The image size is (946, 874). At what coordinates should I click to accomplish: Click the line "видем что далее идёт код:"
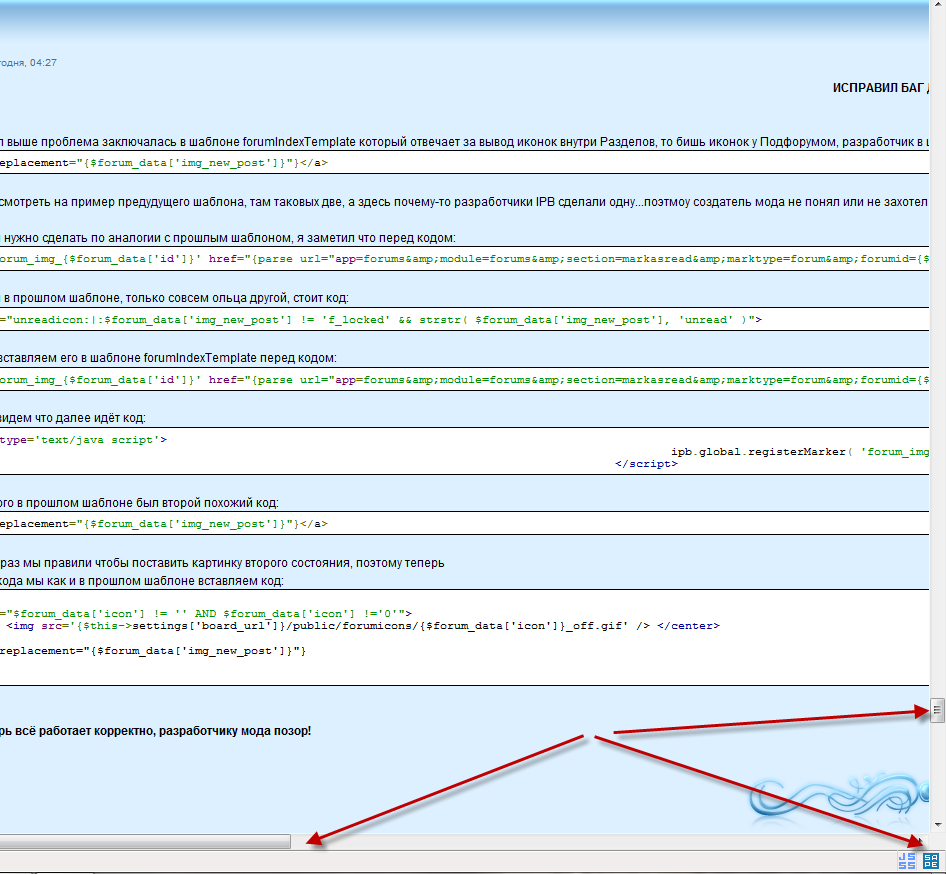click(x=73, y=418)
